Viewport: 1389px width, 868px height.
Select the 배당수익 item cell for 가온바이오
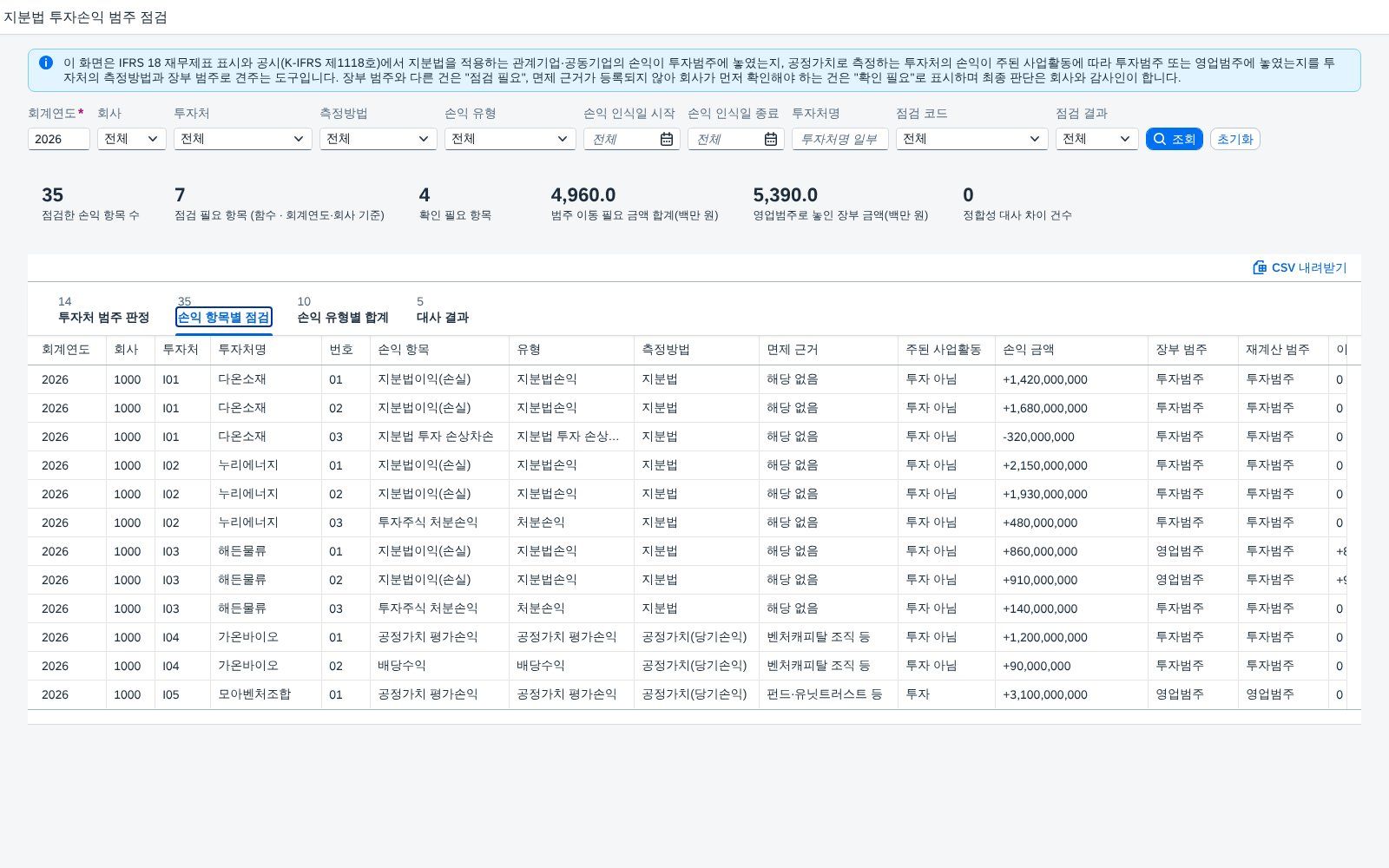(439, 666)
